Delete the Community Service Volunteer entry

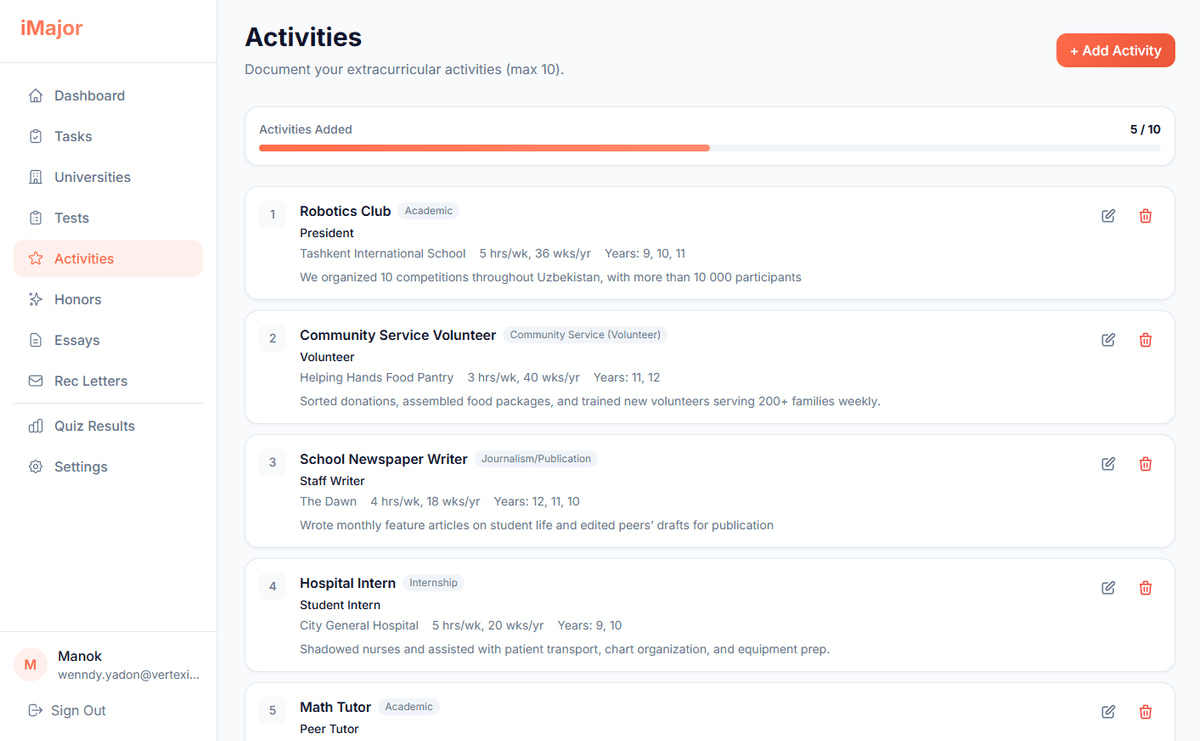coord(1145,339)
